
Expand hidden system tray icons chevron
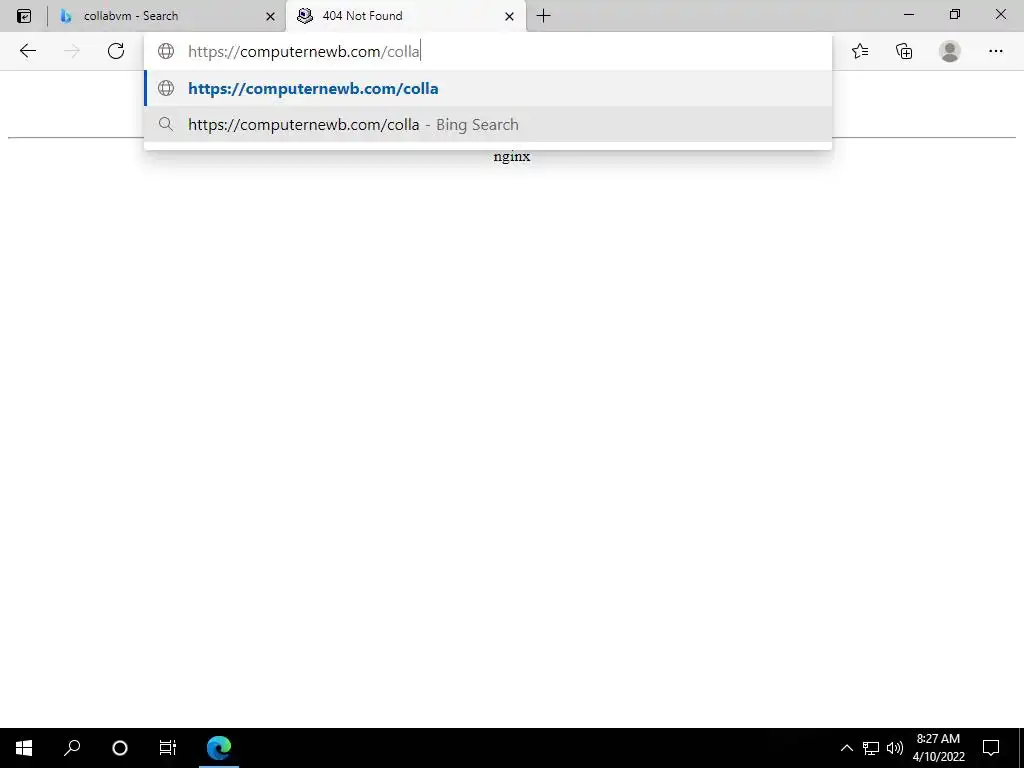coord(846,748)
